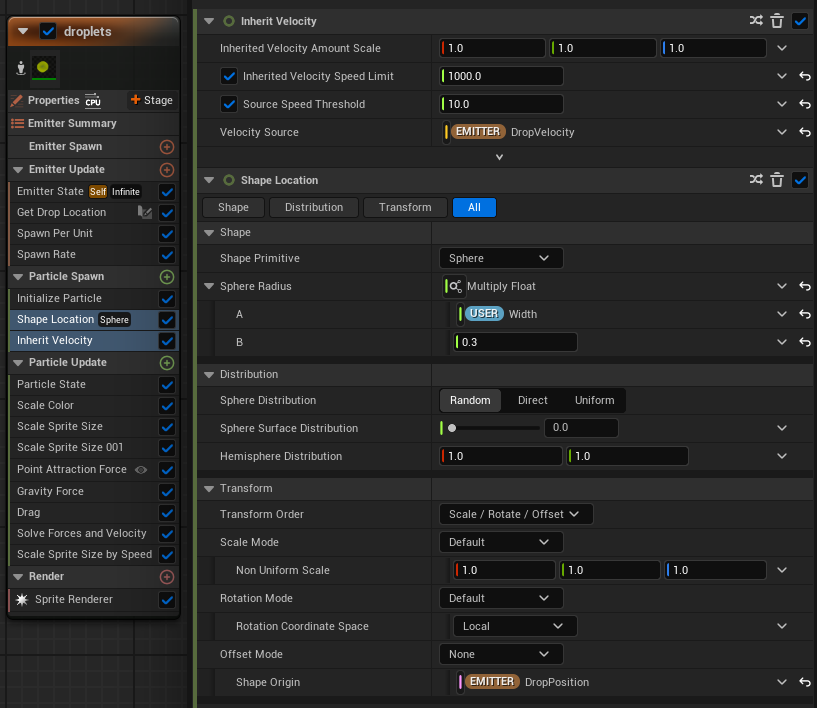Select the Uniform sphere distribution option
This screenshot has width=817, height=708.
[x=594, y=400]
